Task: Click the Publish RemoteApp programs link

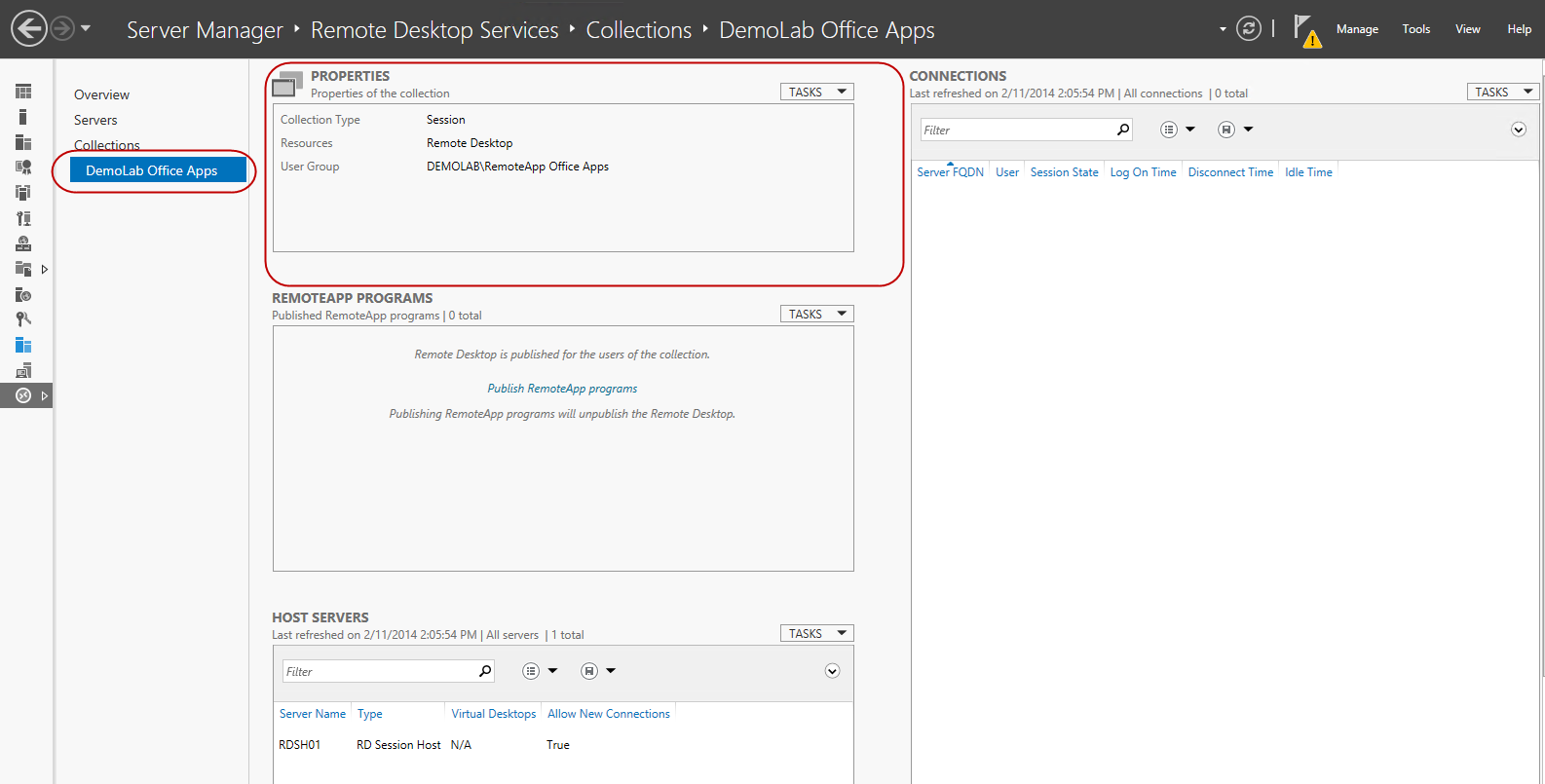Action: click(562, 389)
